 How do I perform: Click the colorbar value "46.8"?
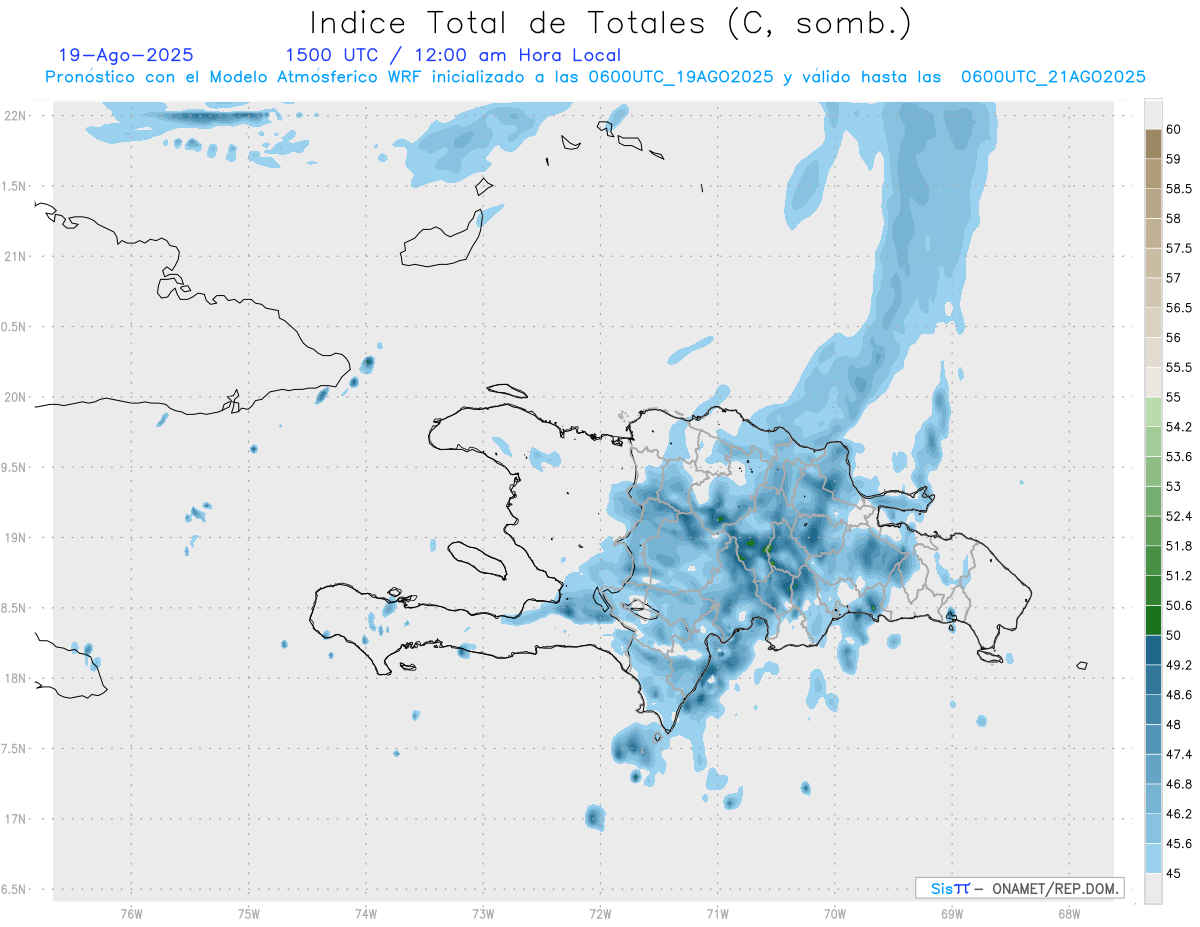pyautogui.click(x=1178, y=784)
